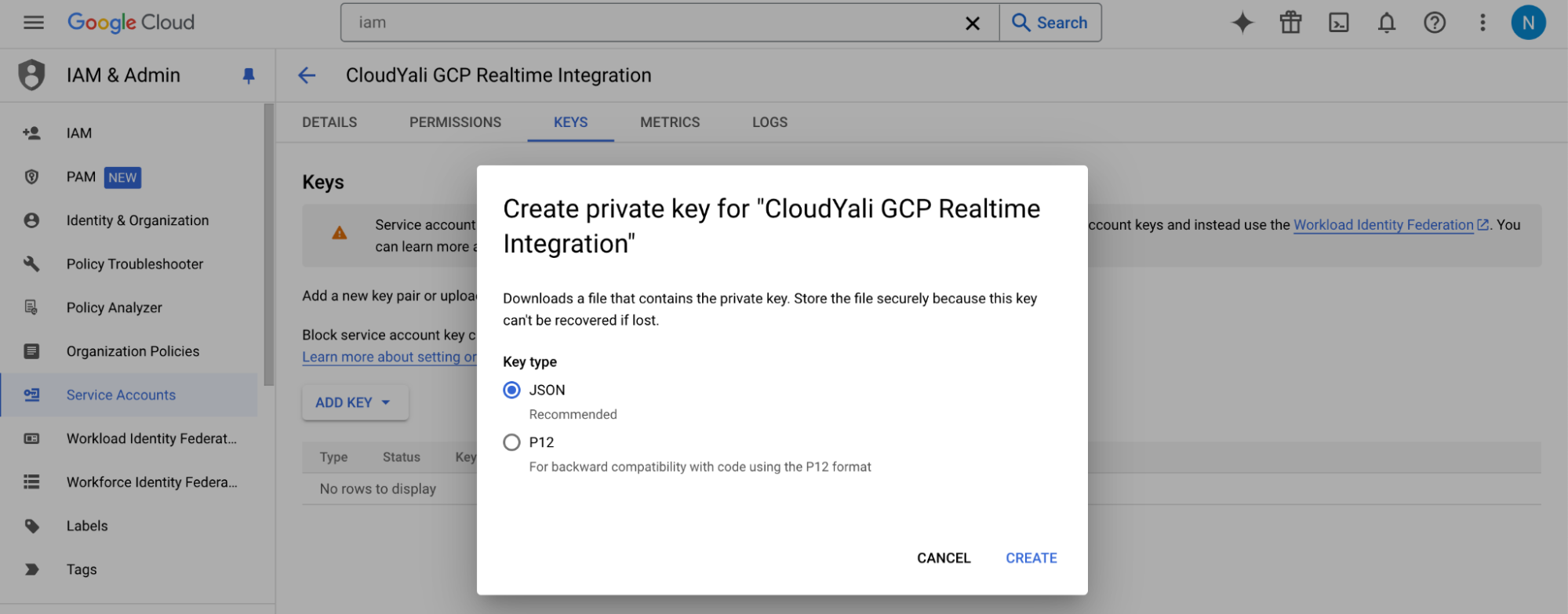The width and height of the screenshot is (1568, 614).
Task: Click the Policy Troubleshooter wrench icon
Action: pyautogui.click(x=31, y=264)
